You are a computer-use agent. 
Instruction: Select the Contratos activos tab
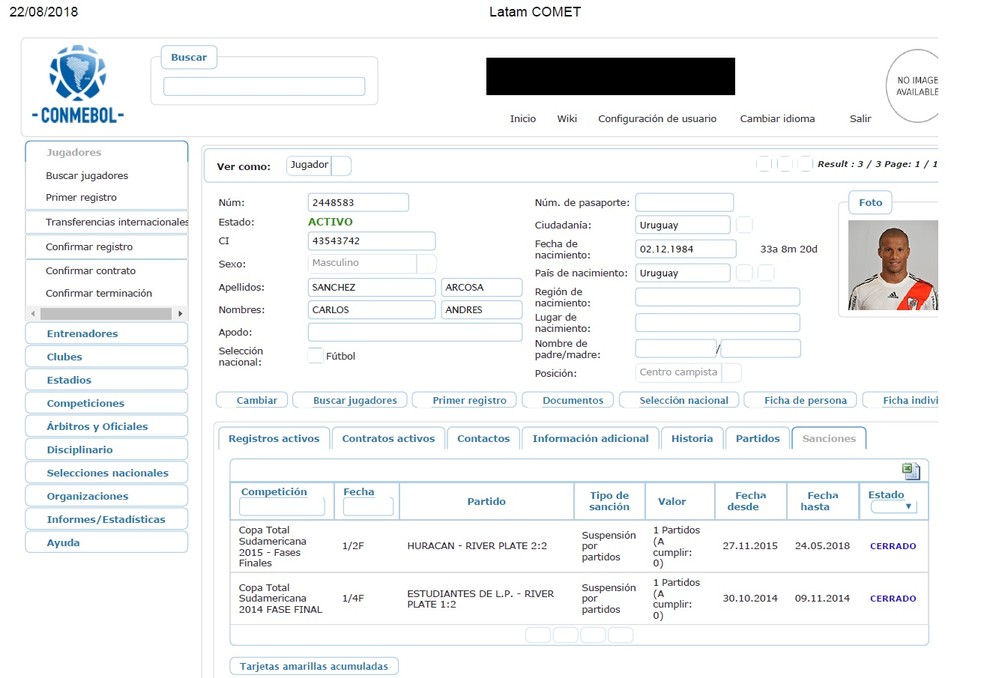click(x=388, y=438)
